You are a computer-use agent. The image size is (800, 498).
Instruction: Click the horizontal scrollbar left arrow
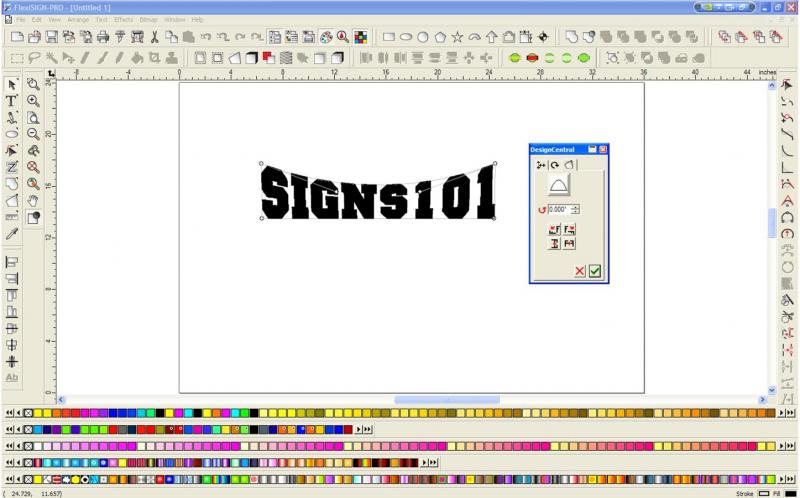[61, 400]
